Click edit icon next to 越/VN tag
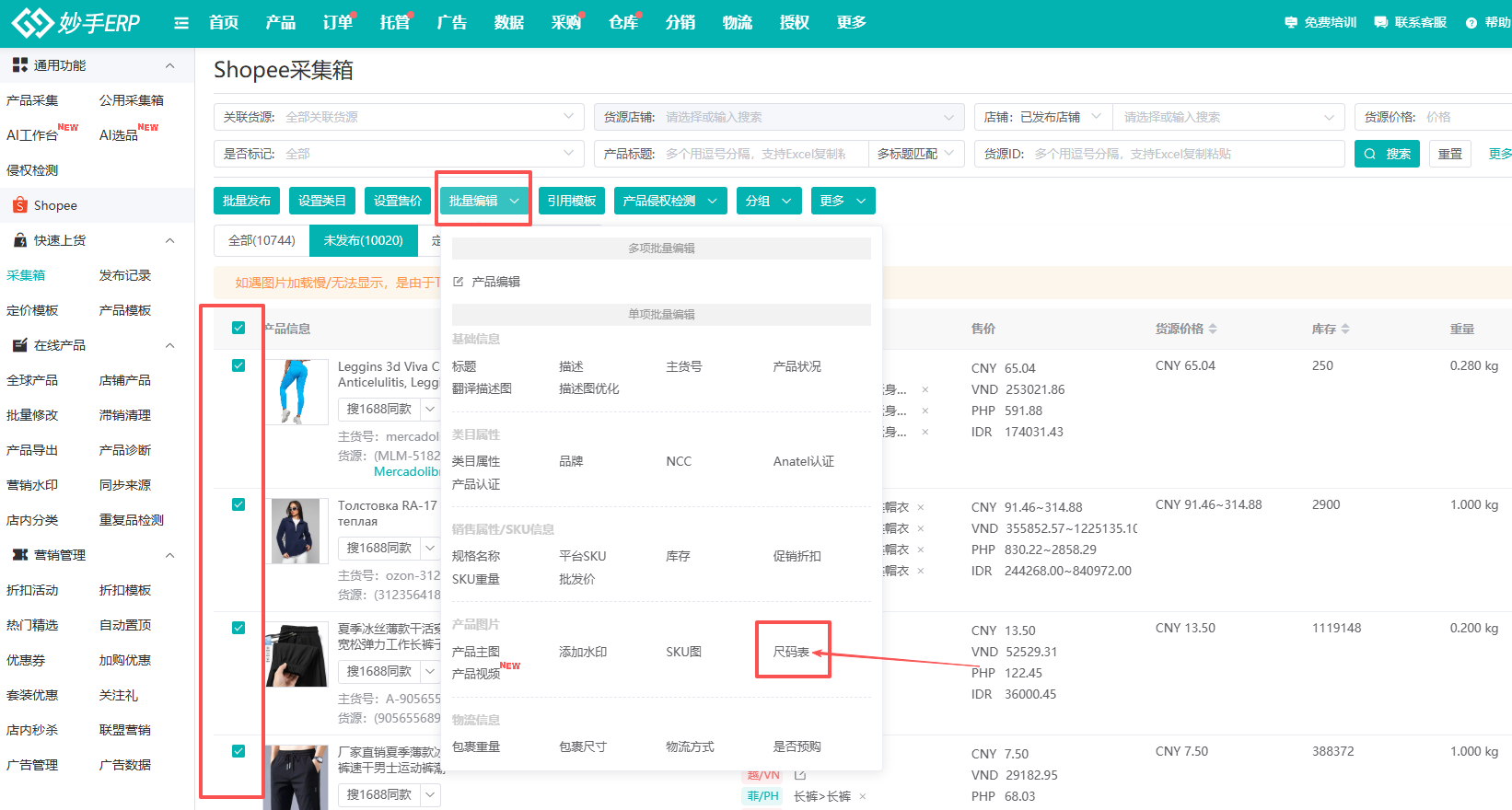 coord(800,775)
